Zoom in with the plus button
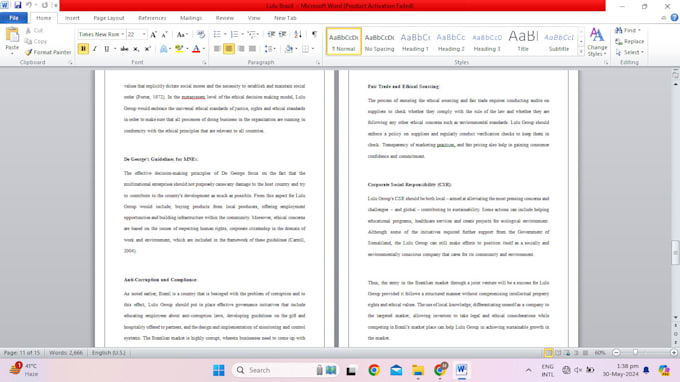Viewport: 680px width, 382px height. [x=674, y=353]
